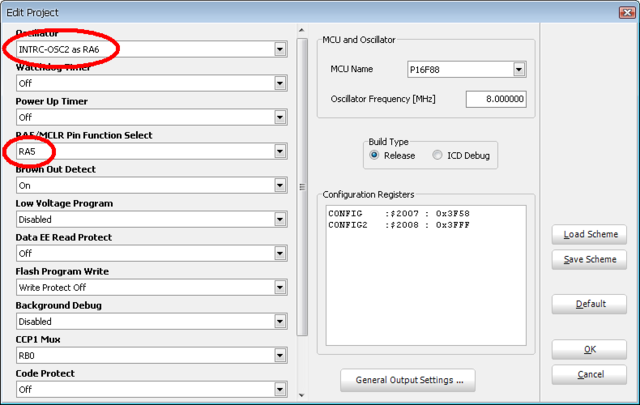The height and width of the screenshot is (405, 640).
Task: Expand the Background Debug dropdown
Action: 151,321
